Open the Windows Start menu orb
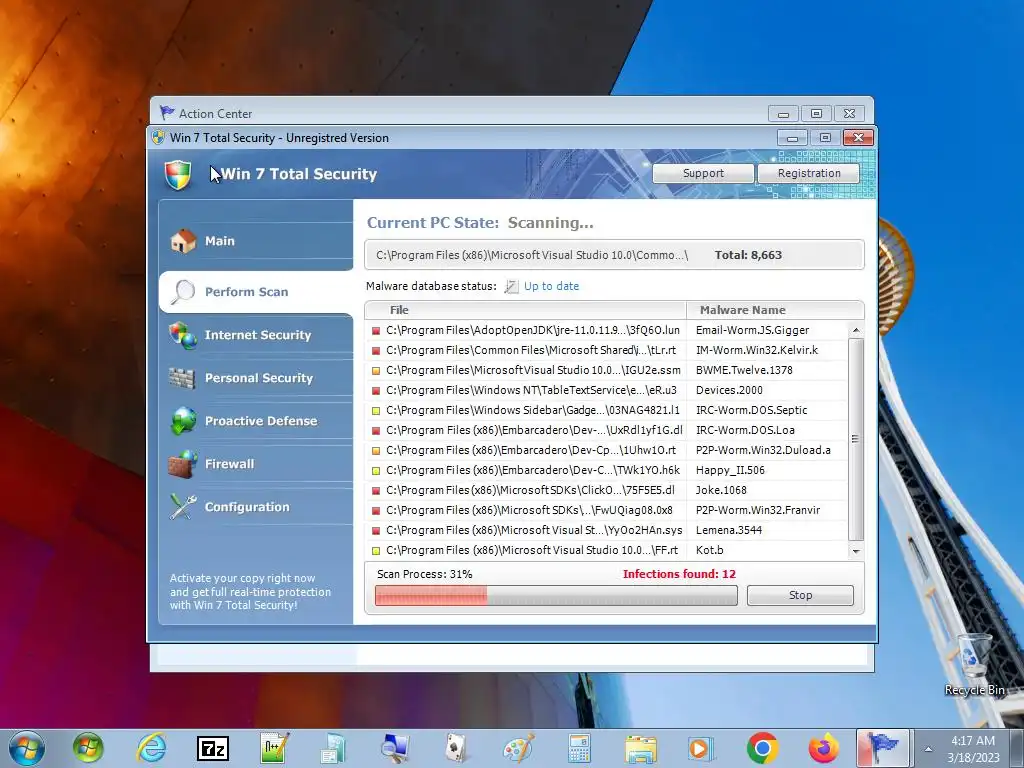1024x768 pixels. click(x=27, y=748)
